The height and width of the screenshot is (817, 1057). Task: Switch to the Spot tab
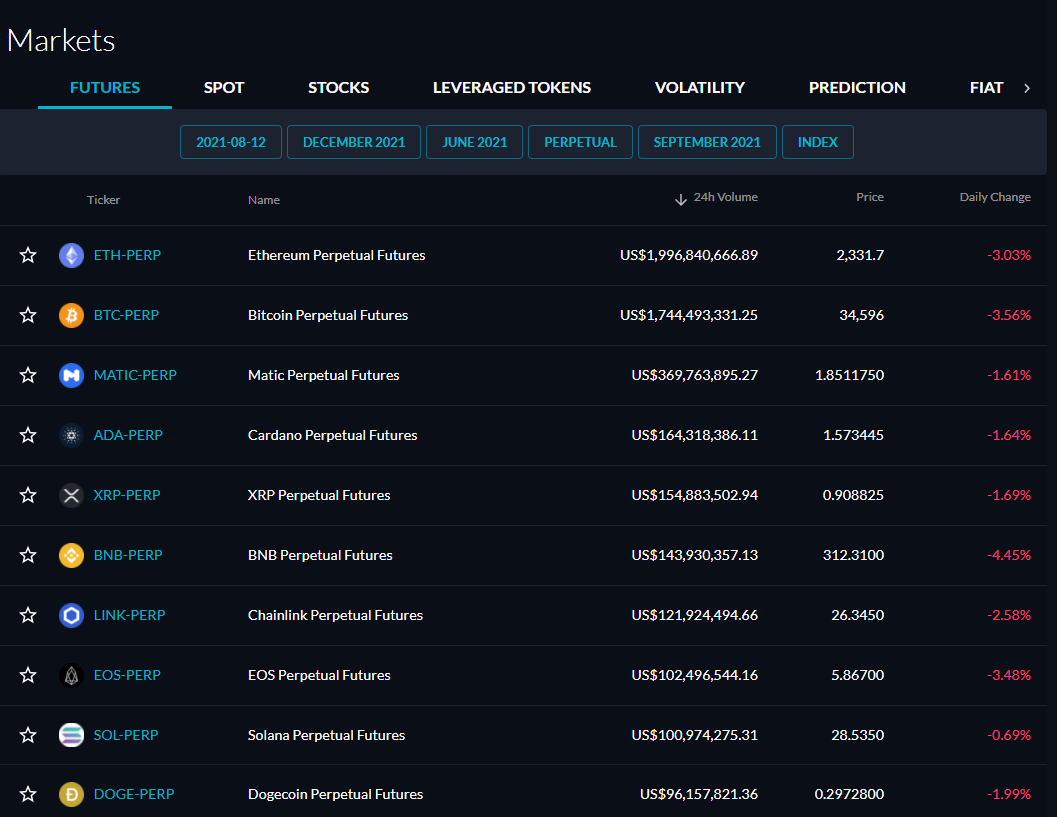point(224,88)
